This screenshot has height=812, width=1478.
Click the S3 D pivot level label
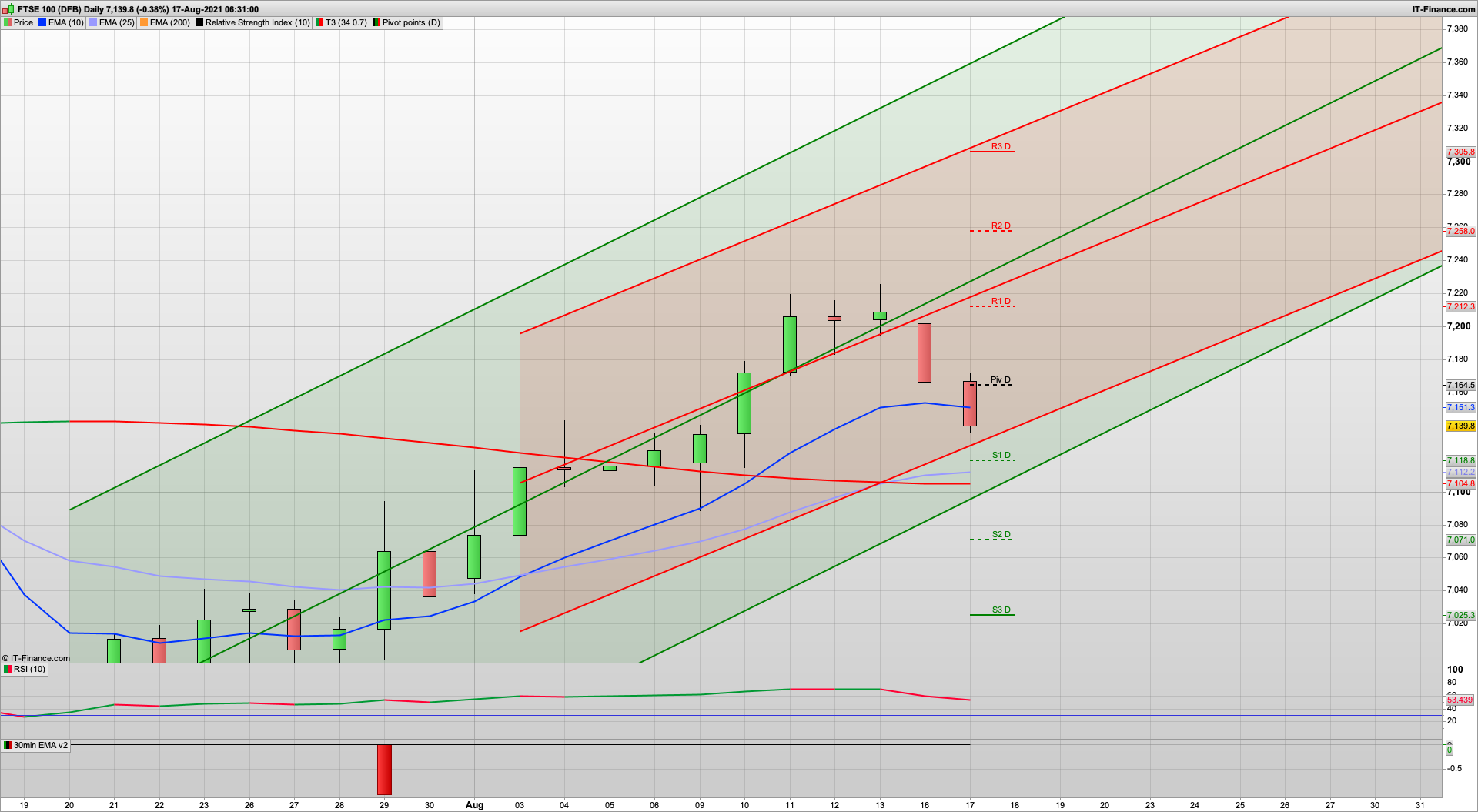pos(1001,610)
